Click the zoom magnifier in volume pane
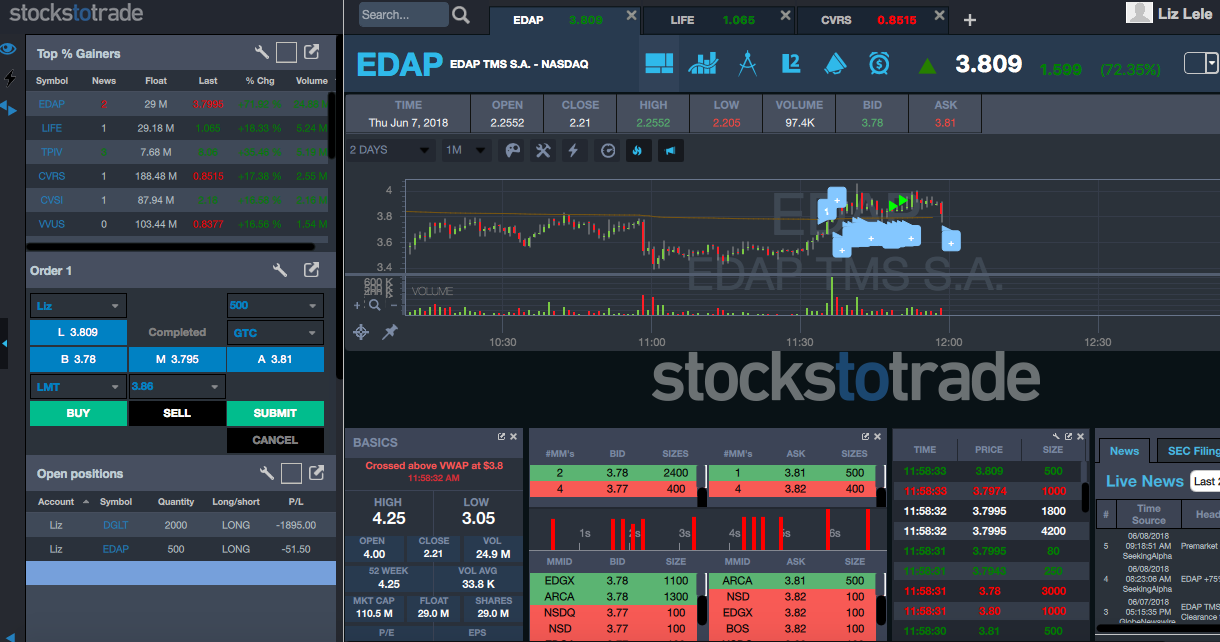Screen dimensions: 1220x642 point(375,305)
